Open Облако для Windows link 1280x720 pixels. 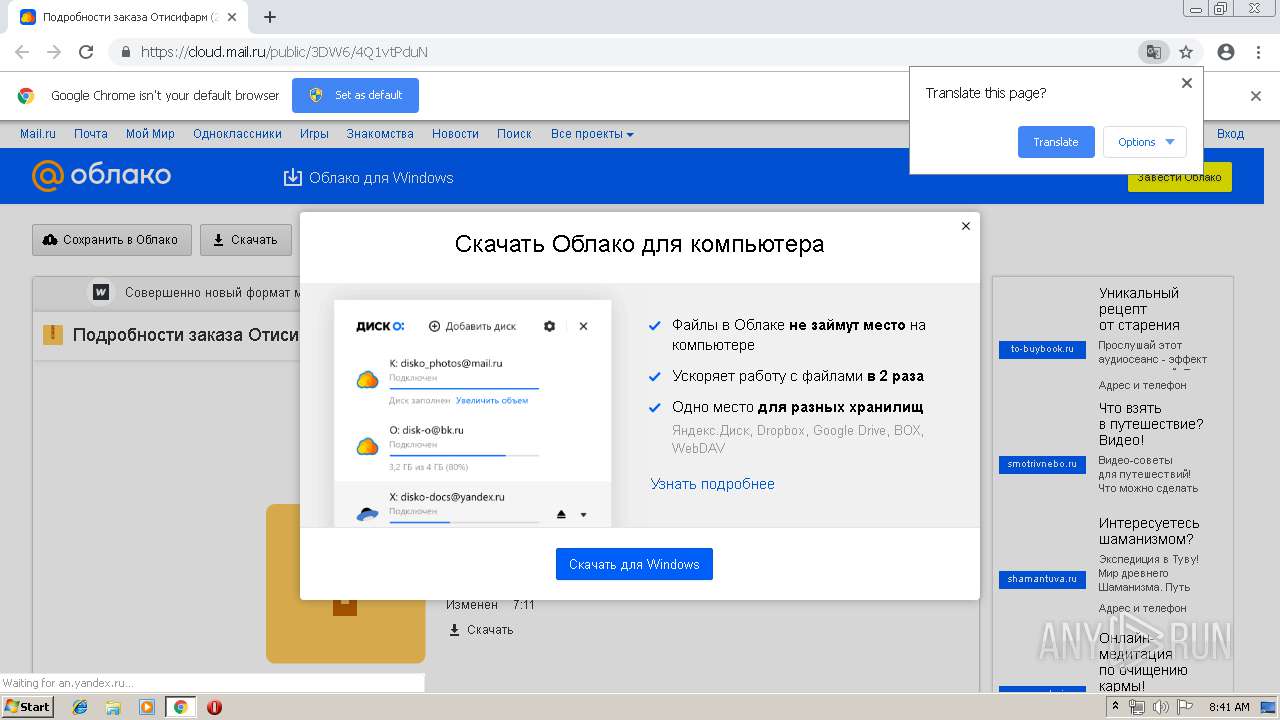[368, 178]
